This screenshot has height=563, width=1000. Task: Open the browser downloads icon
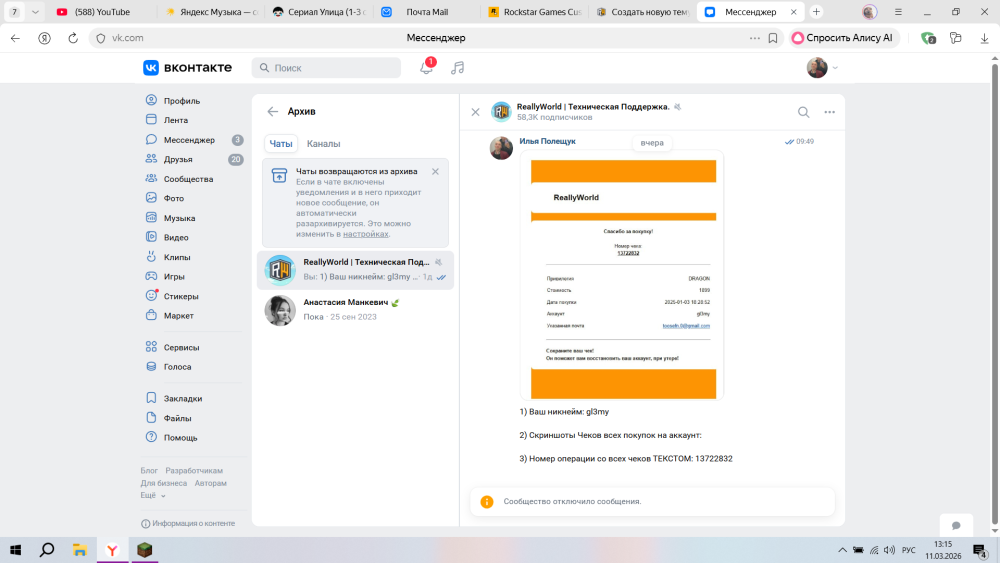tap(984, 38)
